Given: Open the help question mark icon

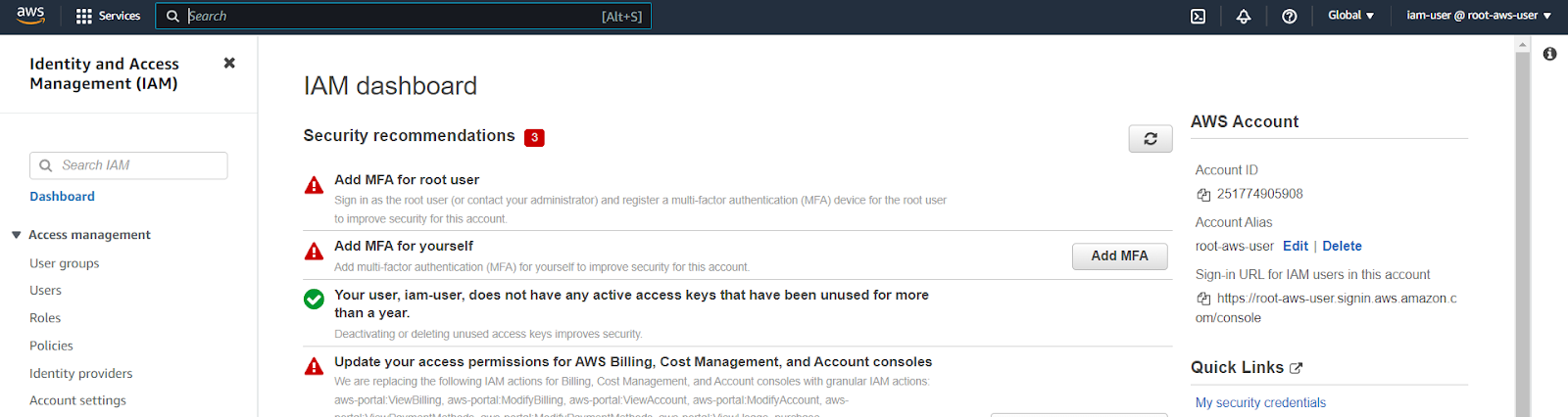Looking at the screenshot, I should 1290,16.
